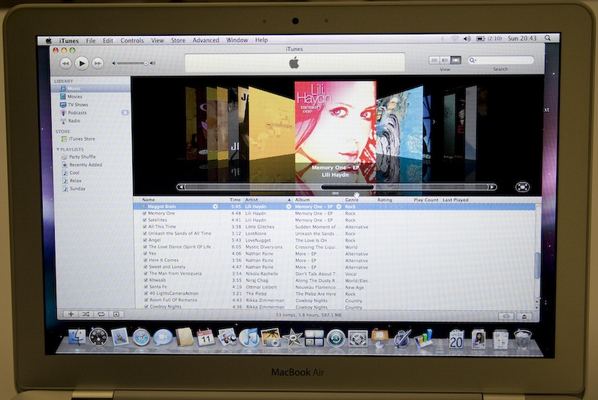This screenshot has width=598, height=400.
Task: Uncheck the Angel song checkbox
Action: click(x=145, y=240)
